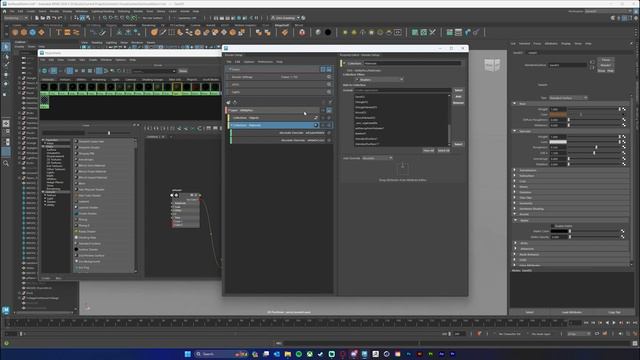Click first Hypershade toolbar icon
640x360 pixels.
coord(44,71)
